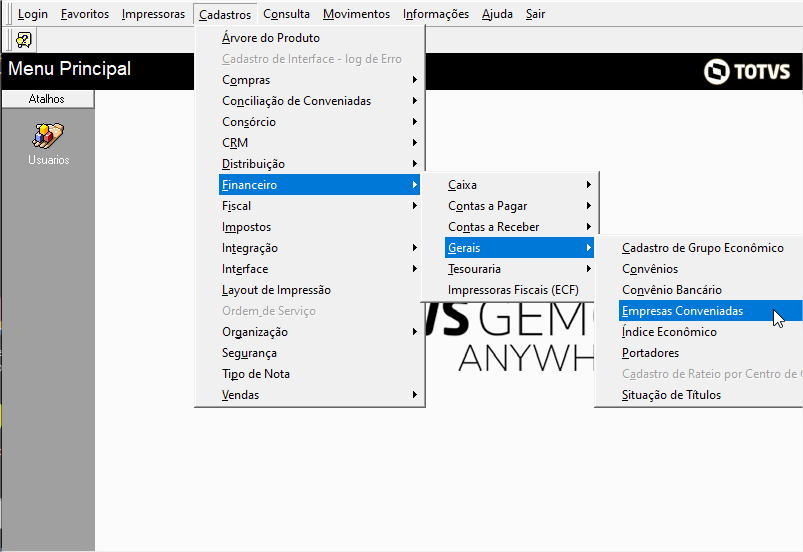
Task: Select Árvore do Produto menu entry
Action: 319,38
